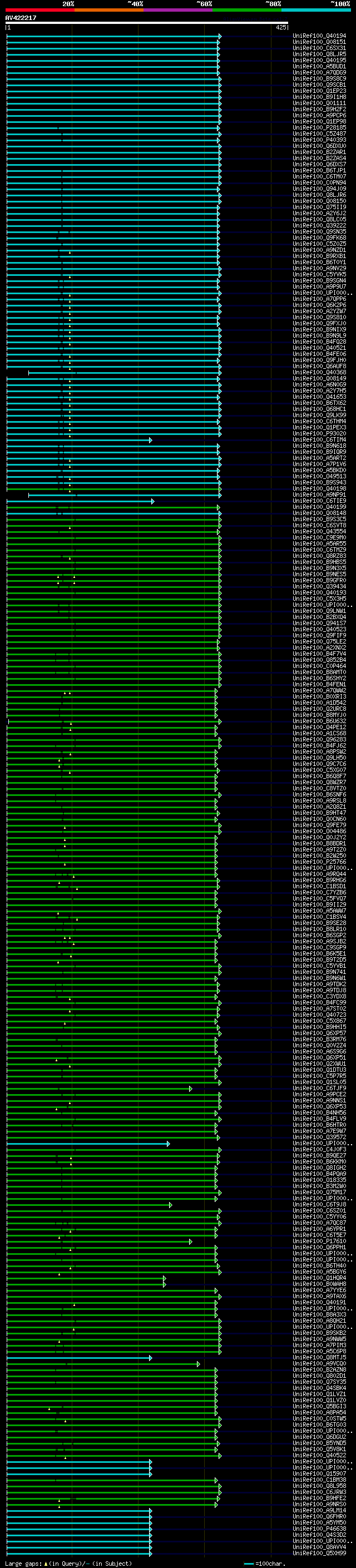Click hit UniRef100_Q94J09
The width and height of the screenshot is (356, 1568).
point(319,189)
